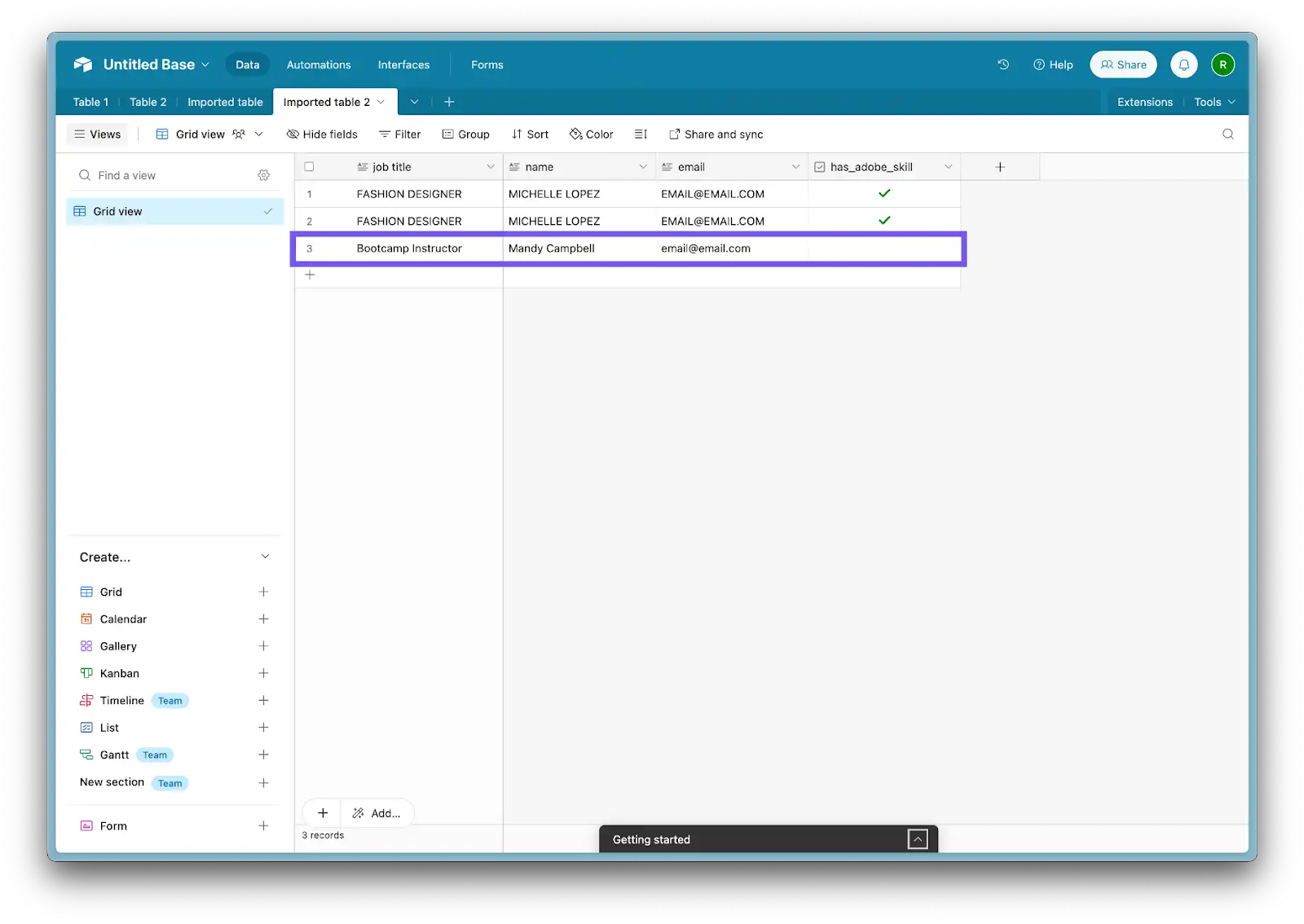Open the Color options

point(592,134)
